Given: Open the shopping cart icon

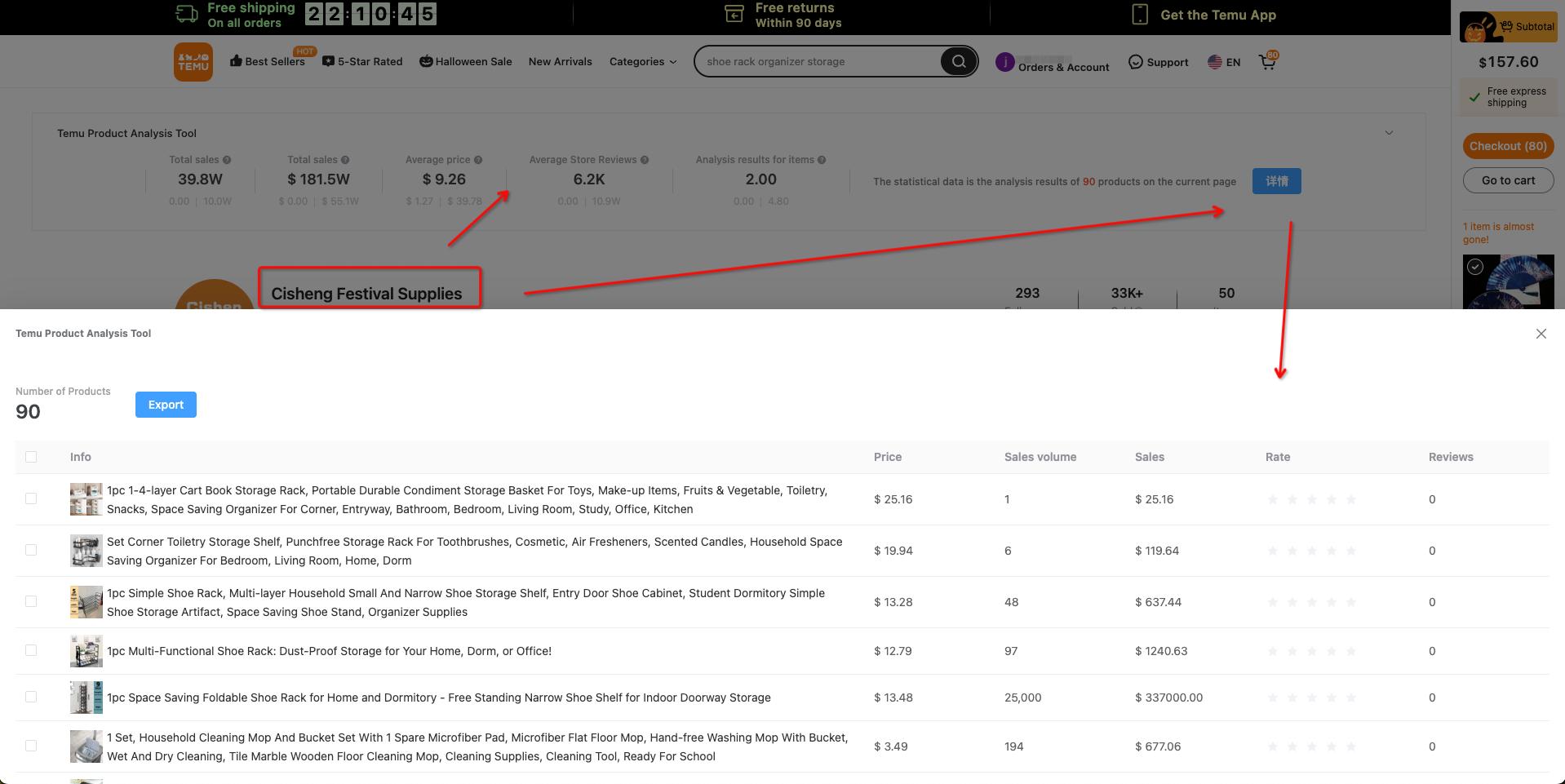Looking at the screenshot, I should coord(1267,62).
